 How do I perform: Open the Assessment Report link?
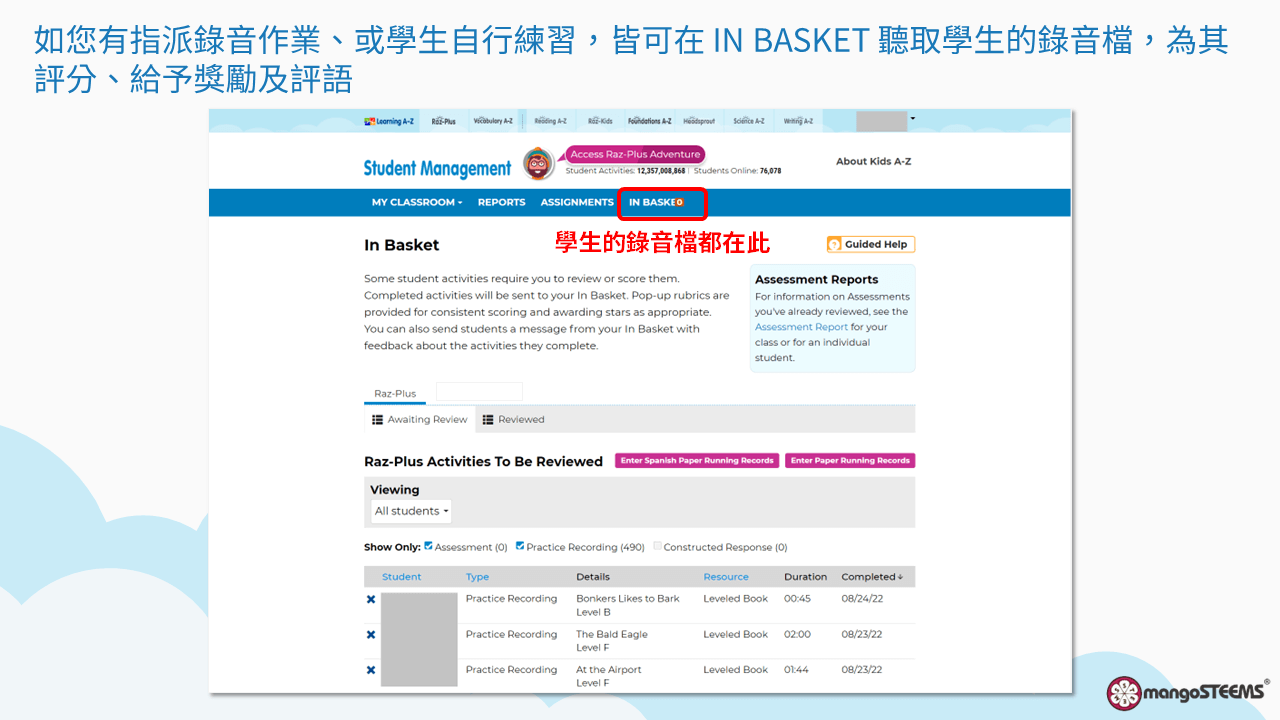(801, 327)
